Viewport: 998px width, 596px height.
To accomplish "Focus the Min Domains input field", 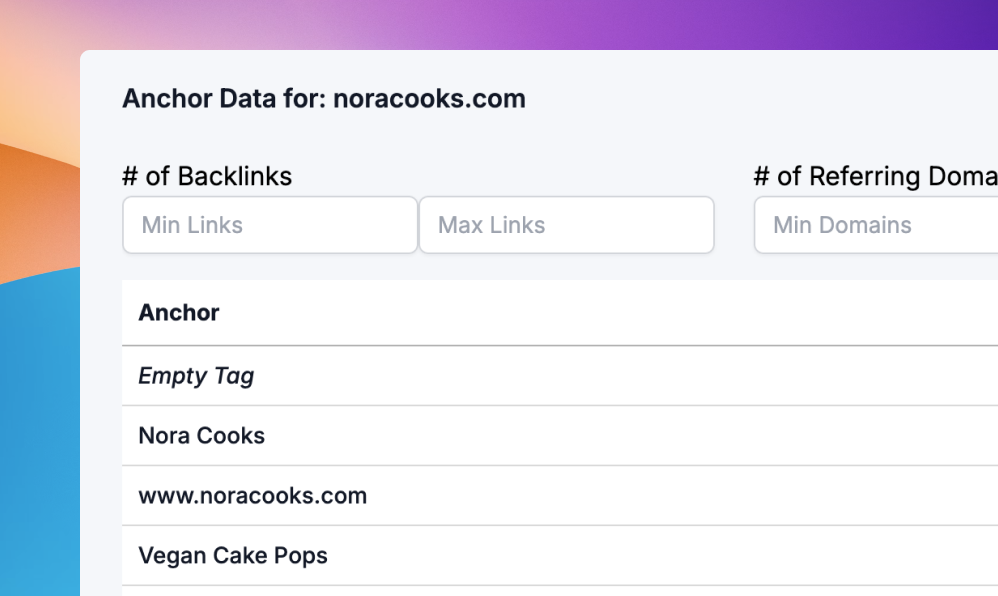I will 875,225.
